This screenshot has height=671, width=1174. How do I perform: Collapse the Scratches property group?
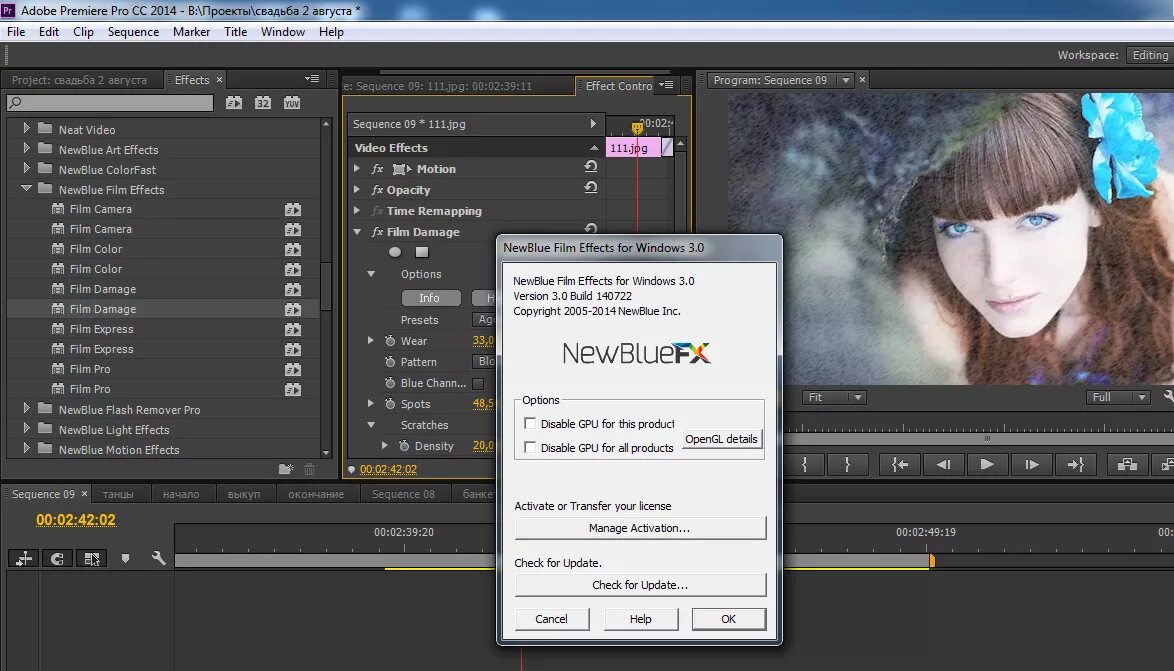pyautogui.click(x=371, y=425)
